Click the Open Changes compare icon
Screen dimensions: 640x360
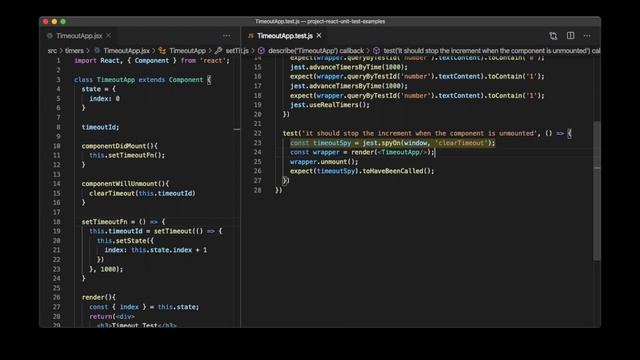[553, 36]
